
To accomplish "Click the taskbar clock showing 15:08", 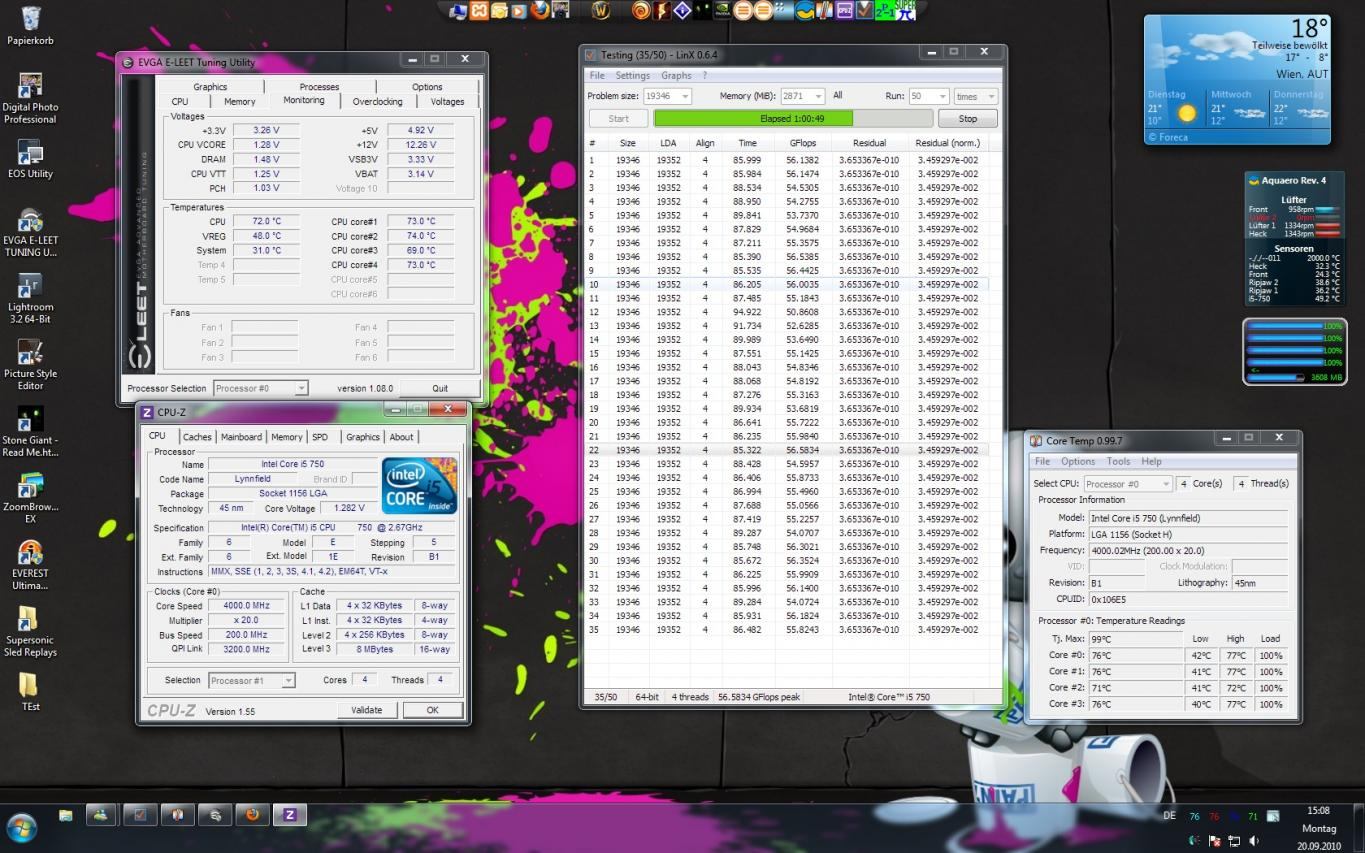I will [1318, 811].
